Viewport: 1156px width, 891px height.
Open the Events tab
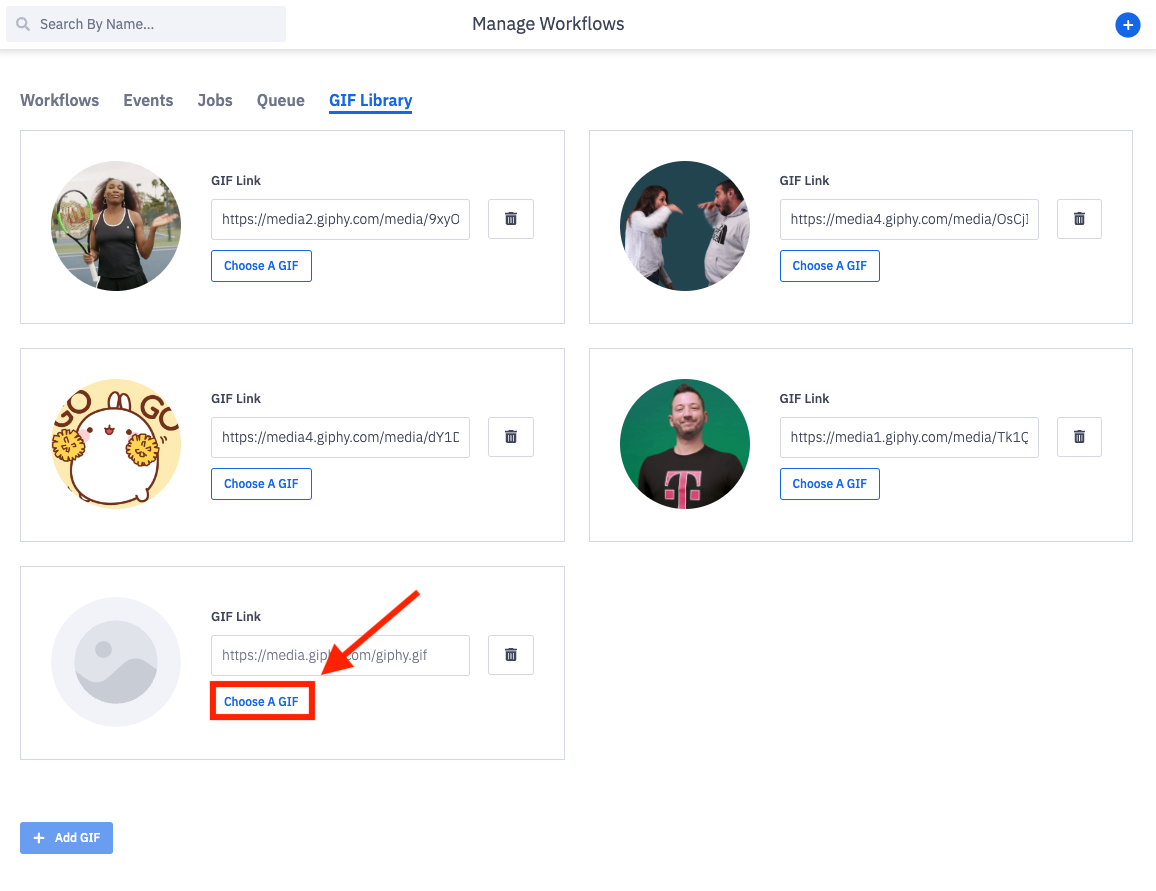(148, 100)
